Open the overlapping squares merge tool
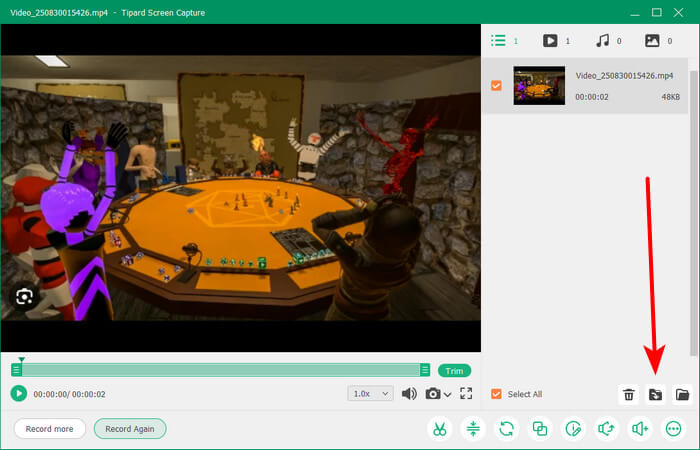Viewport: 700px width, 450px height. click(540, 428)
